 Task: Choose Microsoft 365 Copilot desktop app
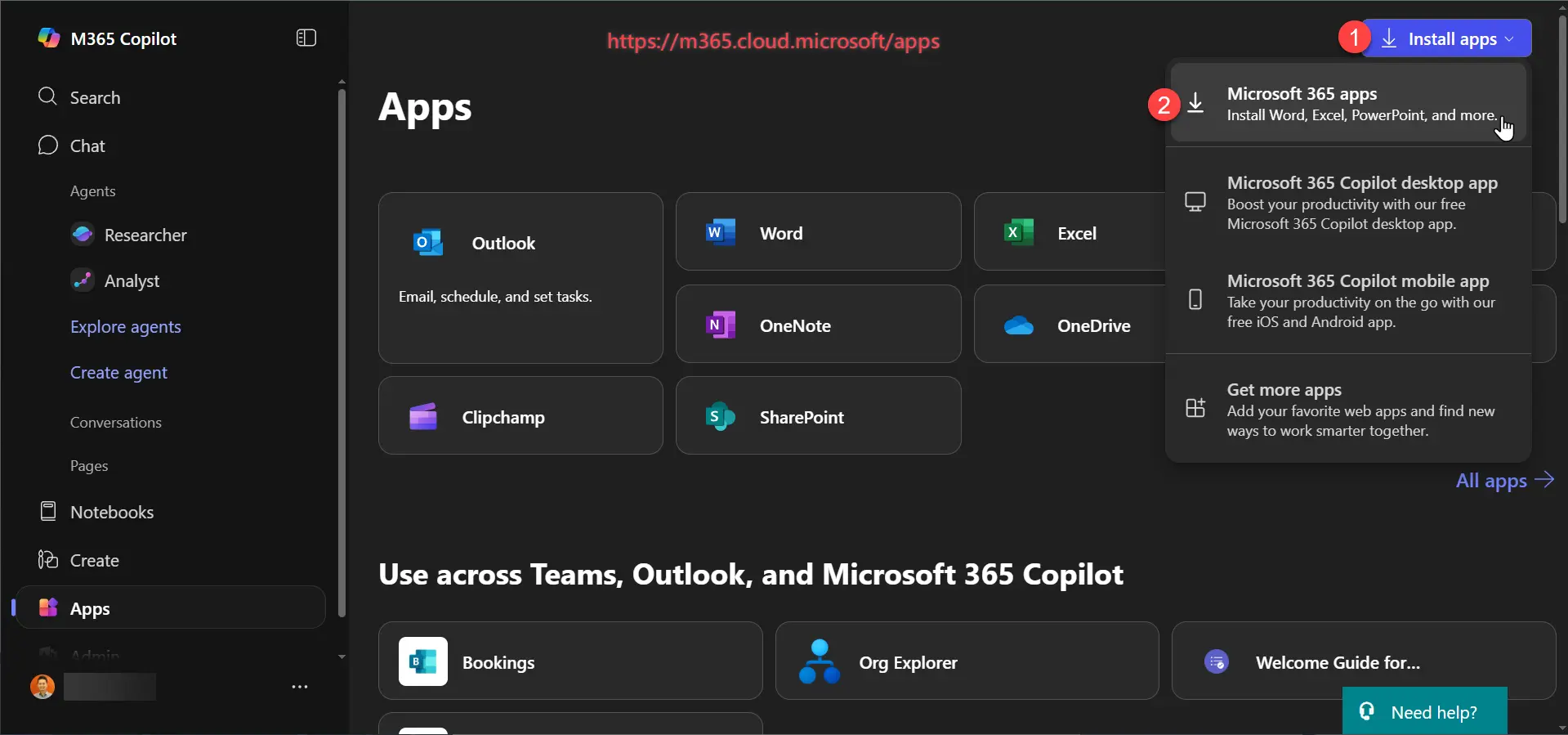[x=1347, y=202]
